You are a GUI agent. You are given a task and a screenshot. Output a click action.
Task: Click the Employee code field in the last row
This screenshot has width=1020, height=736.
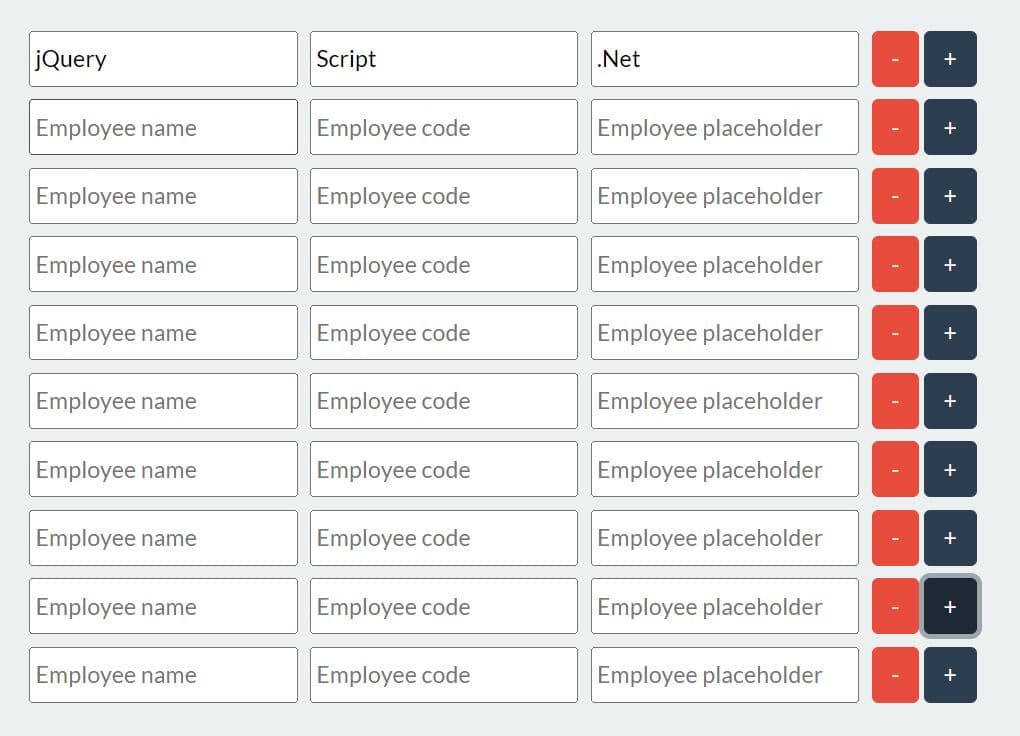point(444,675)
